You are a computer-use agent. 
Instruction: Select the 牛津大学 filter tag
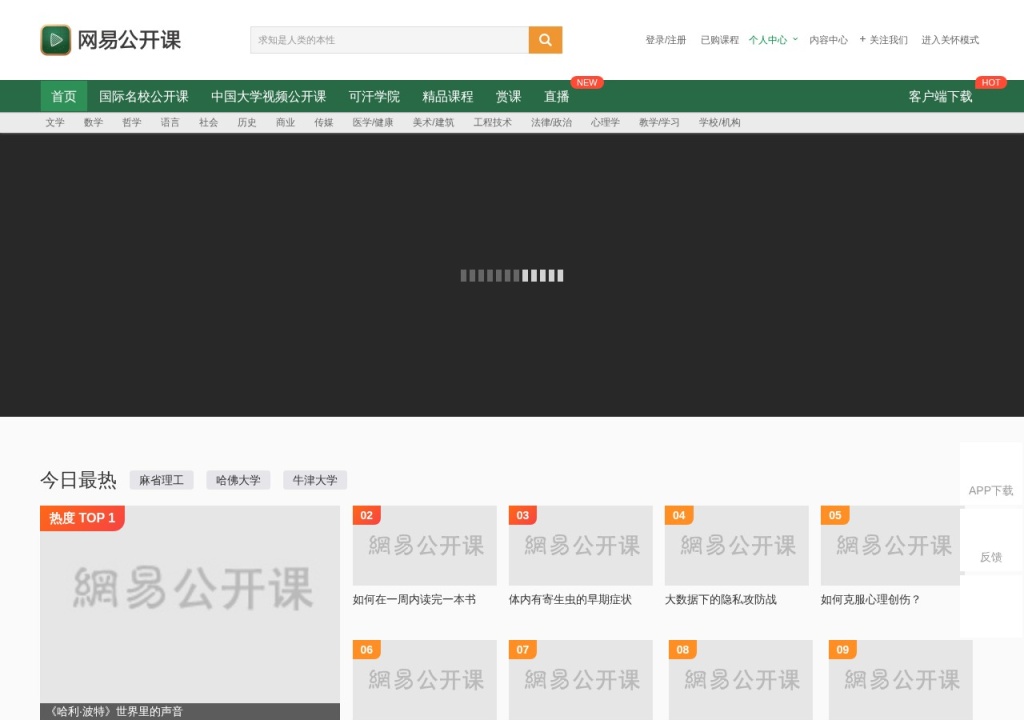click(315, 480)
